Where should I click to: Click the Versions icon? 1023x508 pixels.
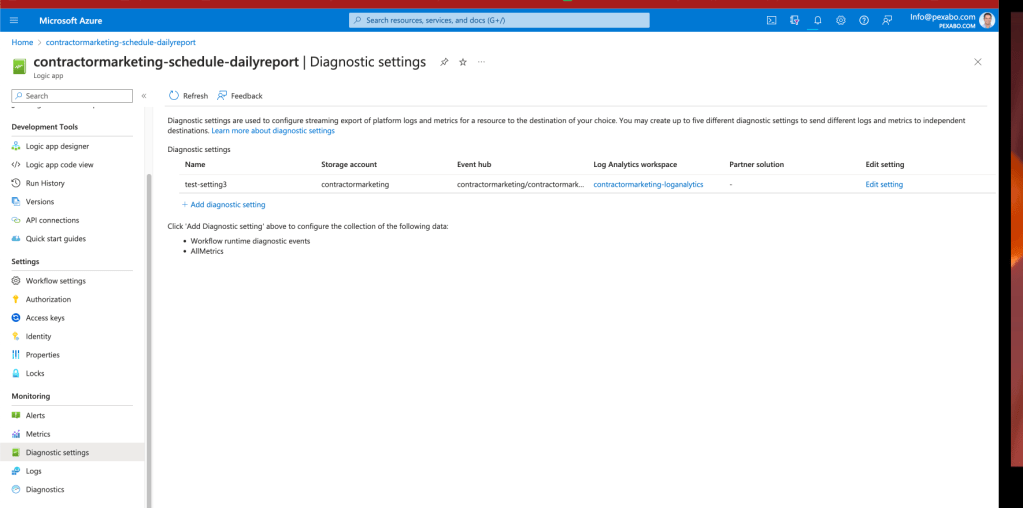pyautogui.click(x=16, y=202)
